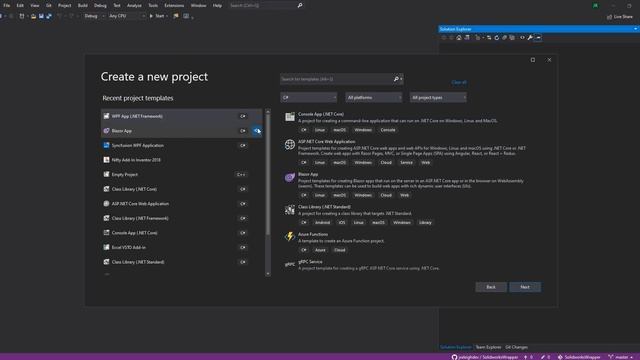
Task: Click the master branch indicator in status bar
Action: [620, 357]
